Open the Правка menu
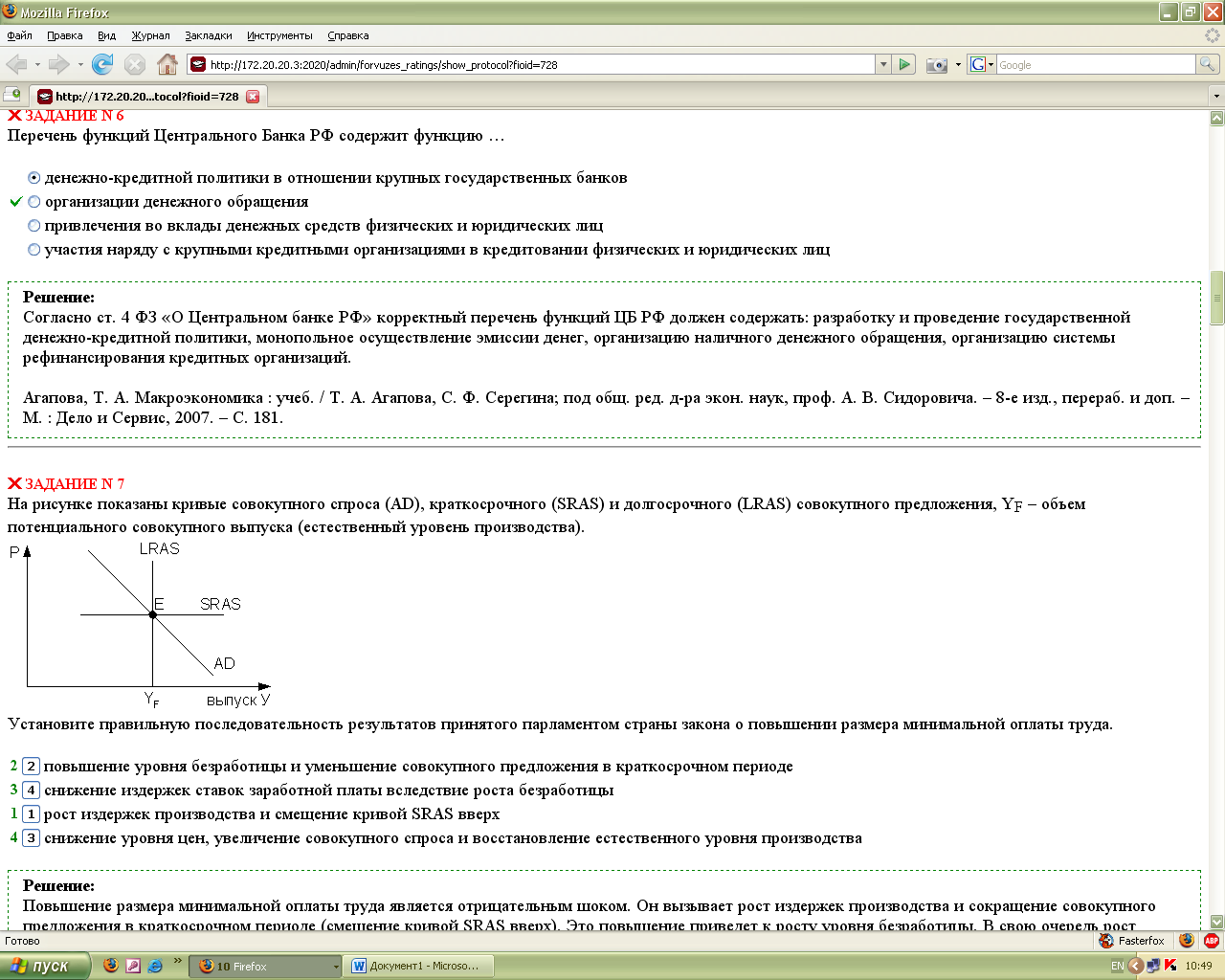 pyautogui.click(x=64, y=35)
